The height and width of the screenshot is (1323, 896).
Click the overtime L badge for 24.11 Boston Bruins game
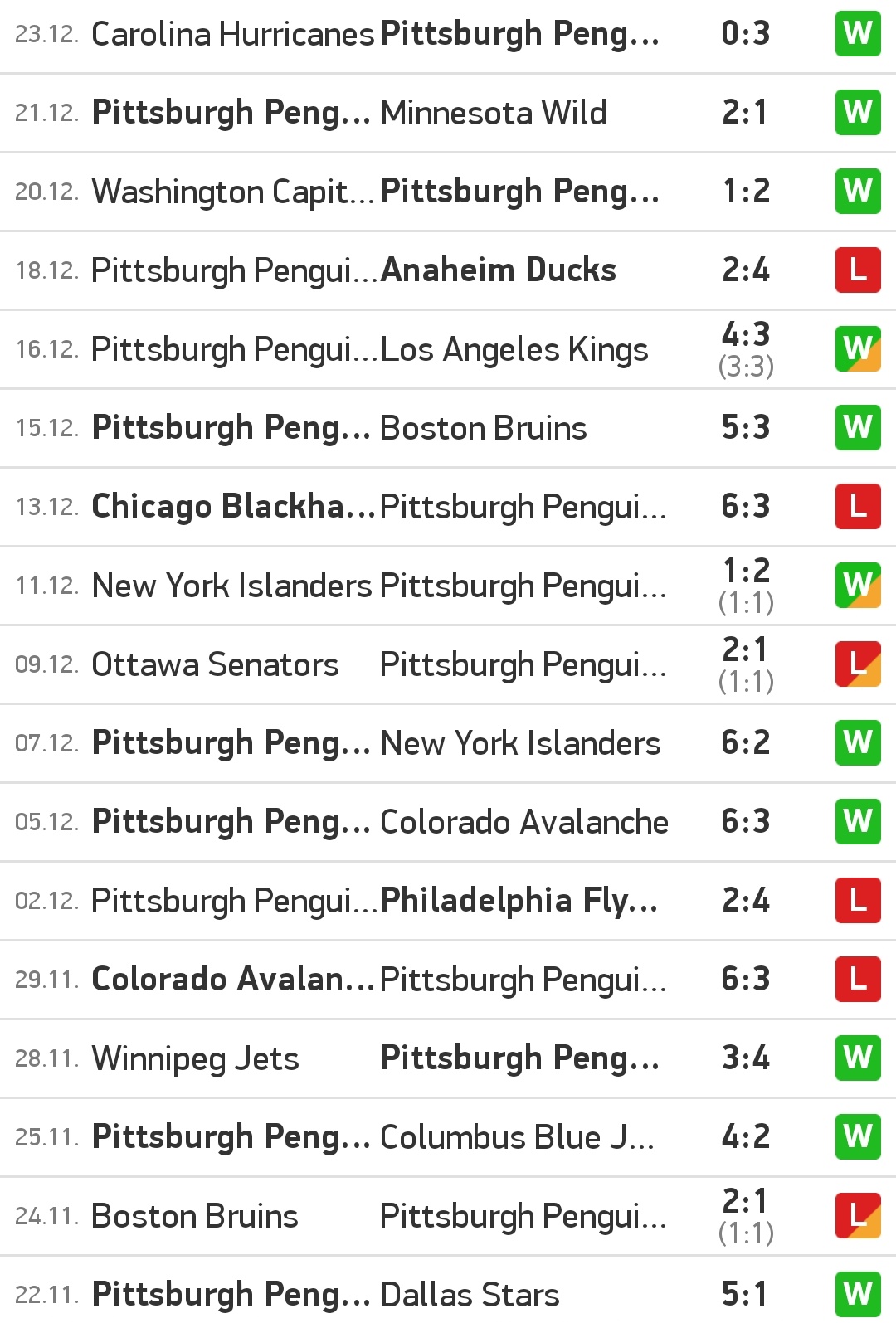(857, 1216)
